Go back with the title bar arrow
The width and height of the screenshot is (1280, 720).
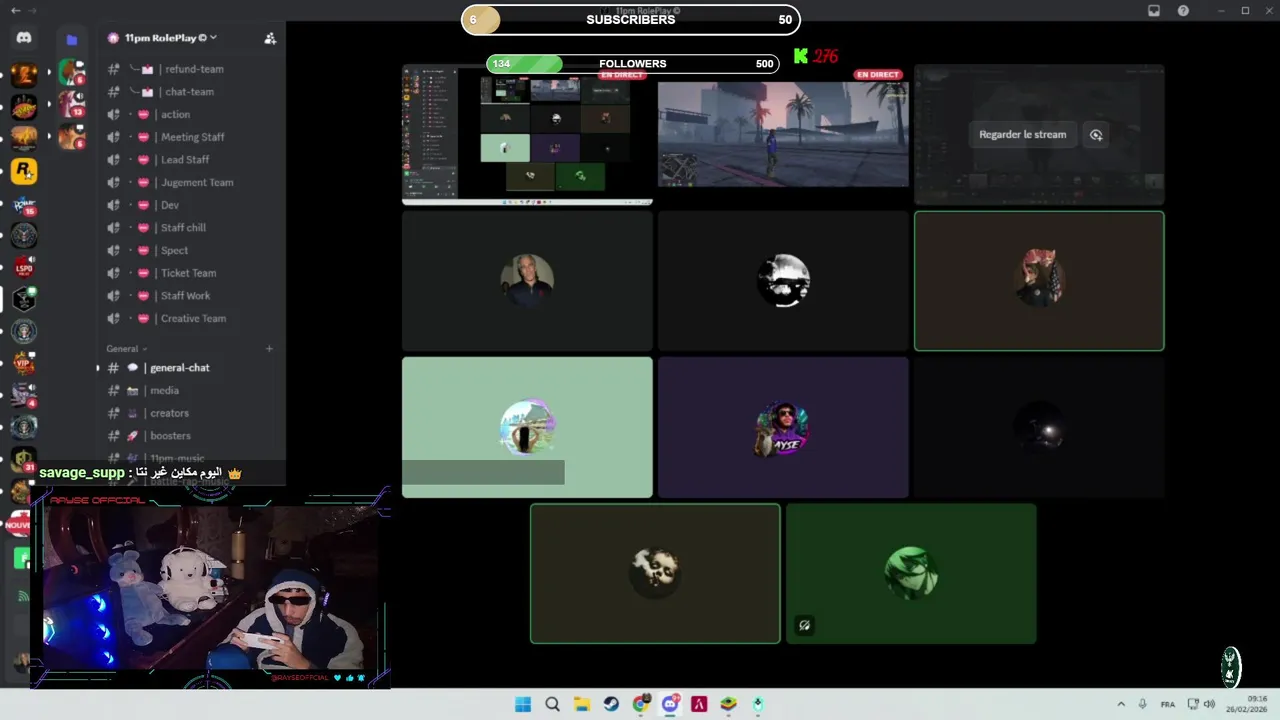[15, 10]
